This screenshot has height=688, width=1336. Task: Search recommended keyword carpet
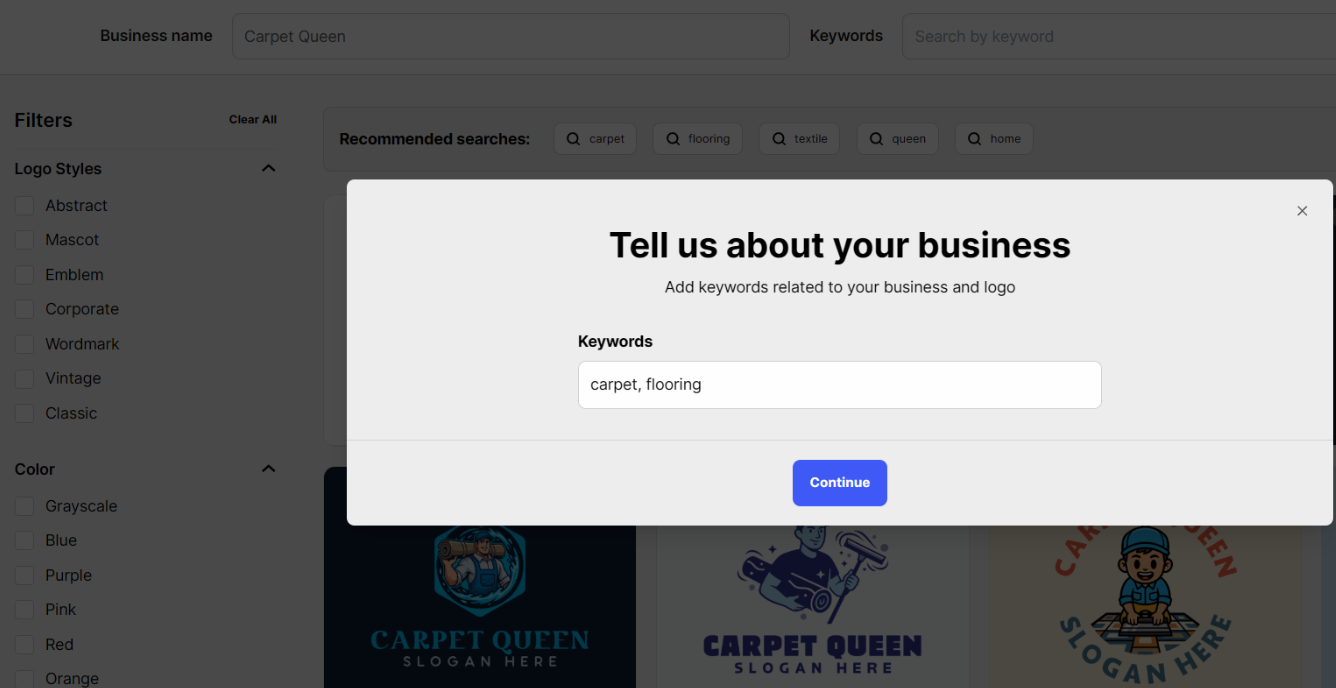pos(595,139)
